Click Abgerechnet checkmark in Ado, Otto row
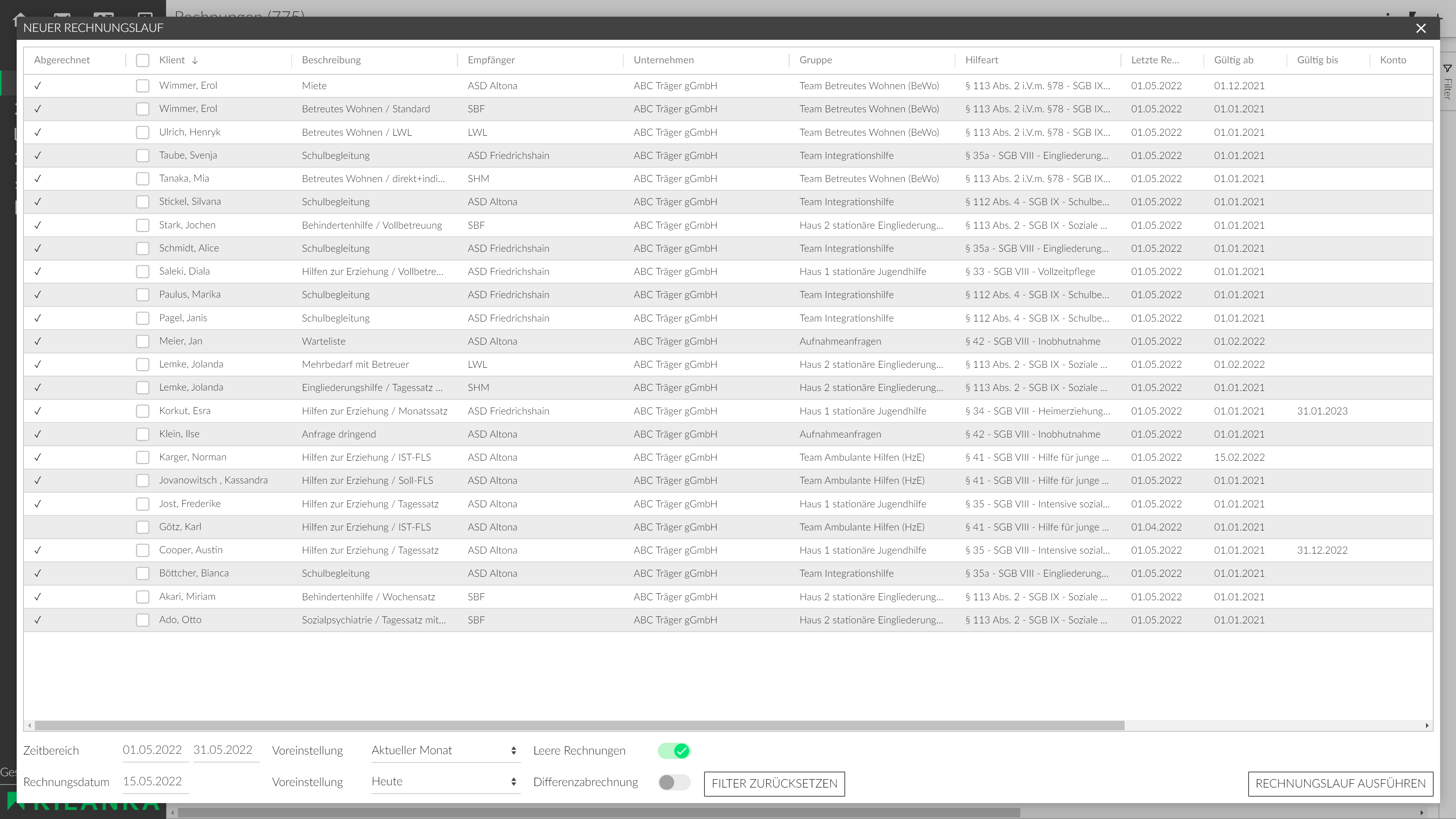The width and height of the screenshot is (1456, 819). pyautogui.click(x=38, y=620)
